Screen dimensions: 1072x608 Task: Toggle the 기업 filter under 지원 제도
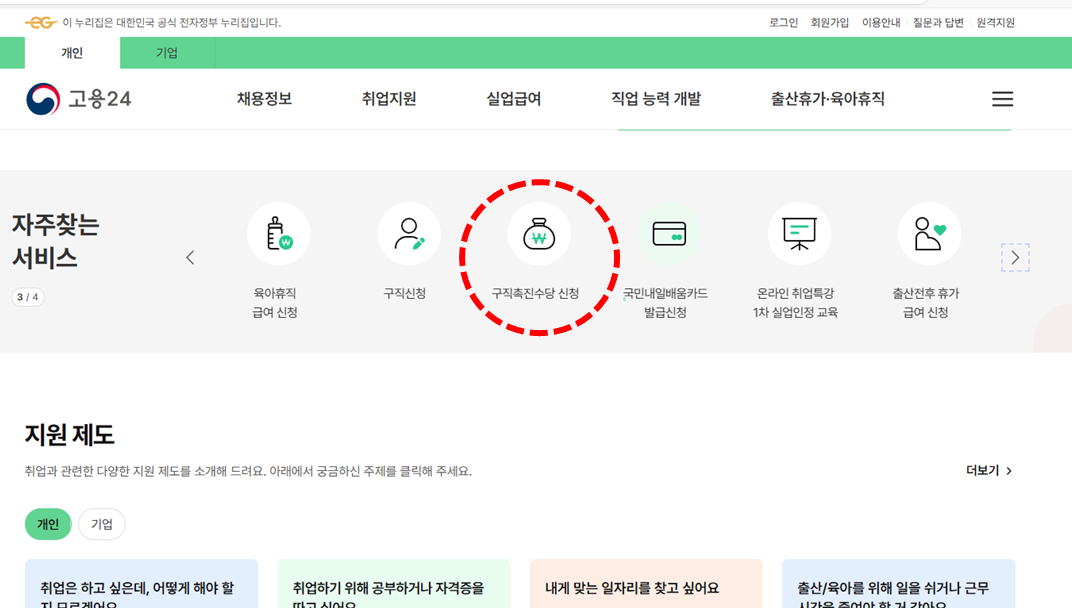click(101, 524)
